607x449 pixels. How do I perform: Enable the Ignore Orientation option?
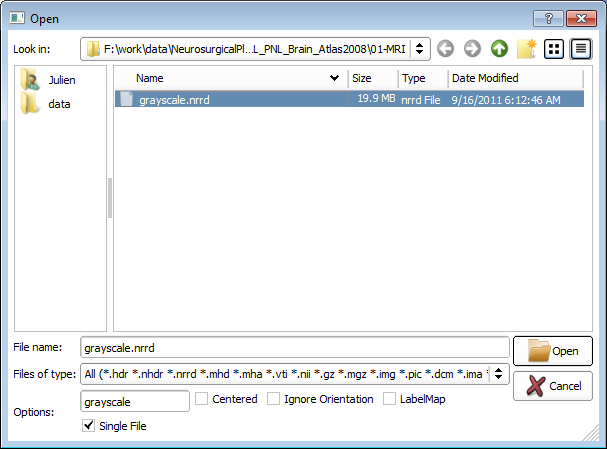[274, 399]
